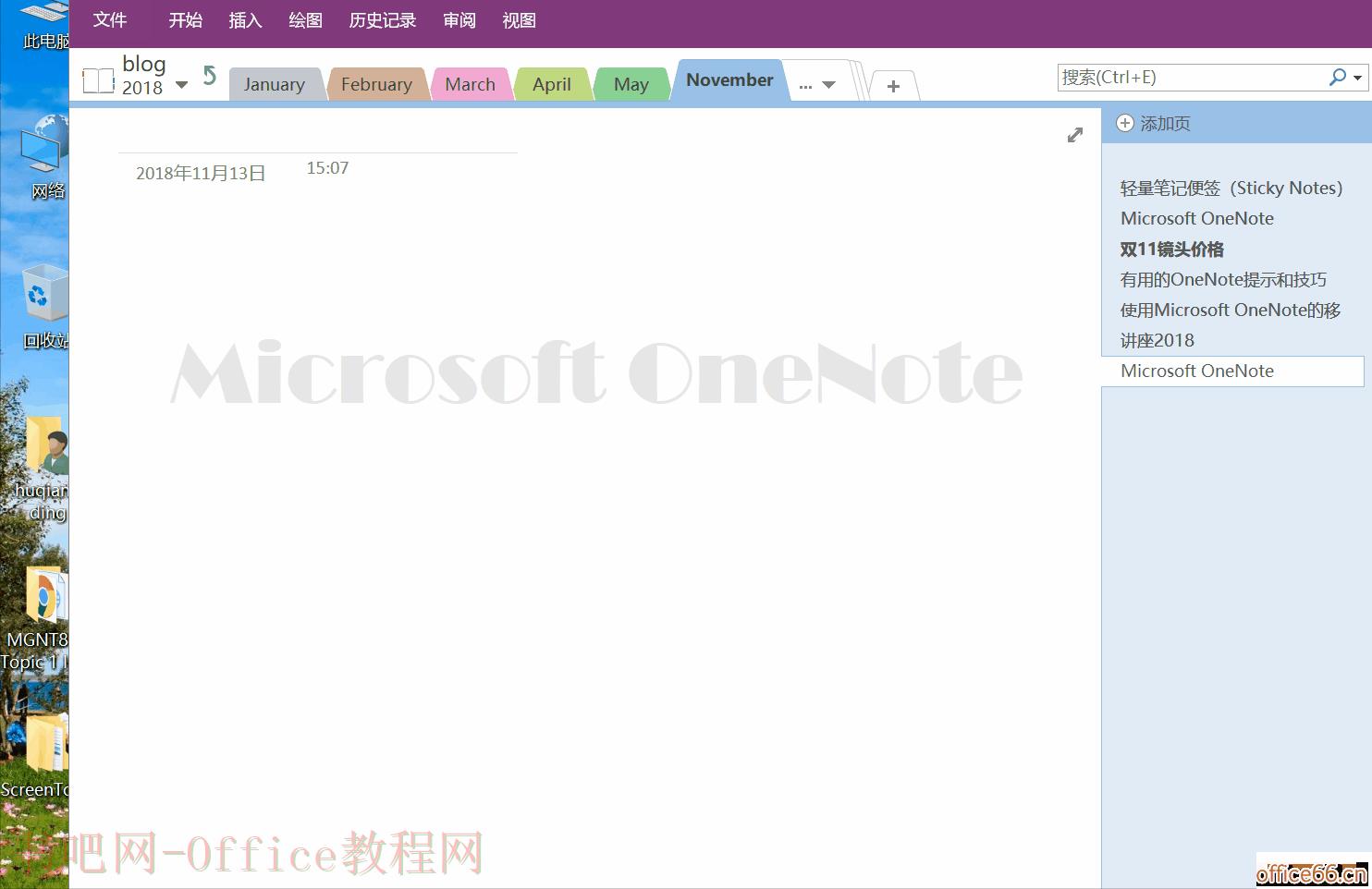The height and width of the screenshot is (889, 1372).
Task: Switch to the 审阅 ribbon tab
Action: tap(459, 19)
